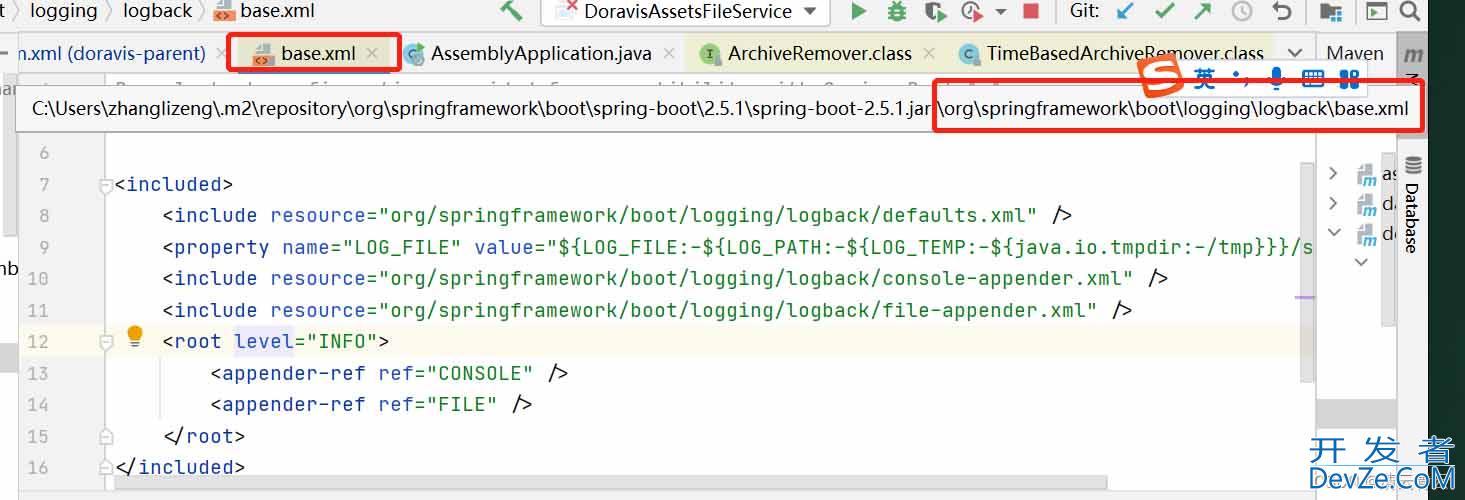This screenshot has height=500, width=1465.
Task: Click the </included> closing tag on line 16
Action: pyautogui.click(x=180, y=468)
